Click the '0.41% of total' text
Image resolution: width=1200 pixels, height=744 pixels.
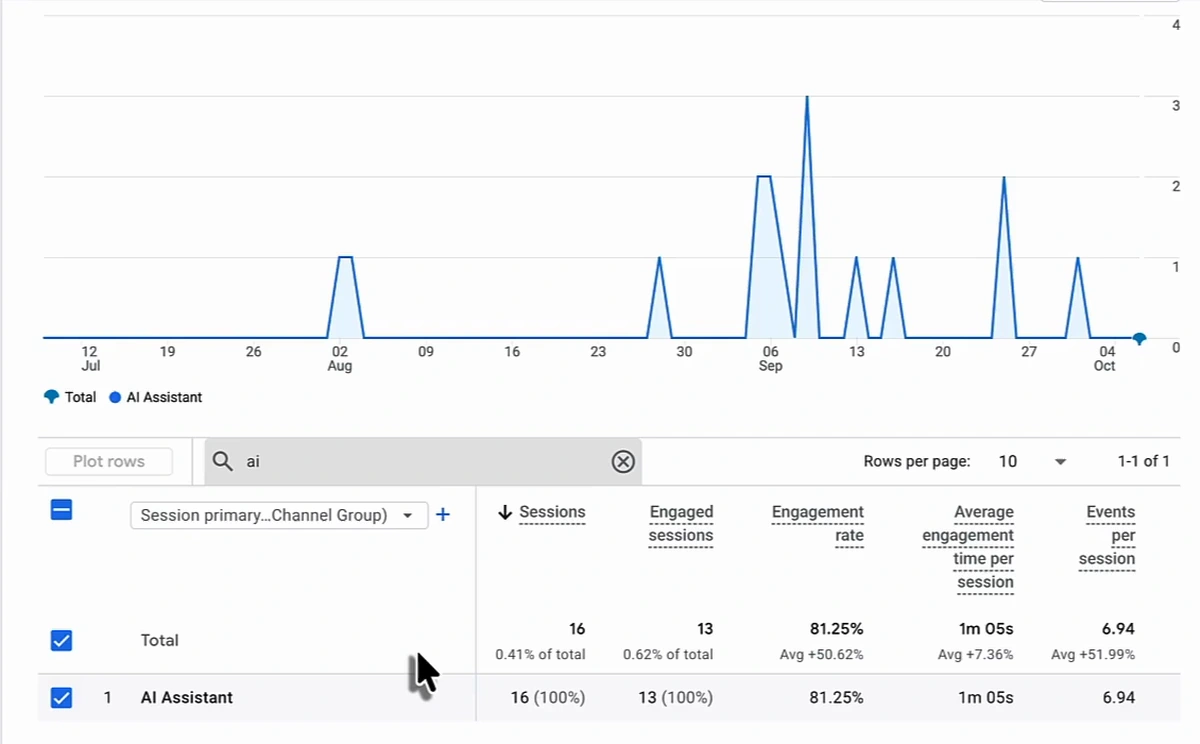tap(541, 654)
